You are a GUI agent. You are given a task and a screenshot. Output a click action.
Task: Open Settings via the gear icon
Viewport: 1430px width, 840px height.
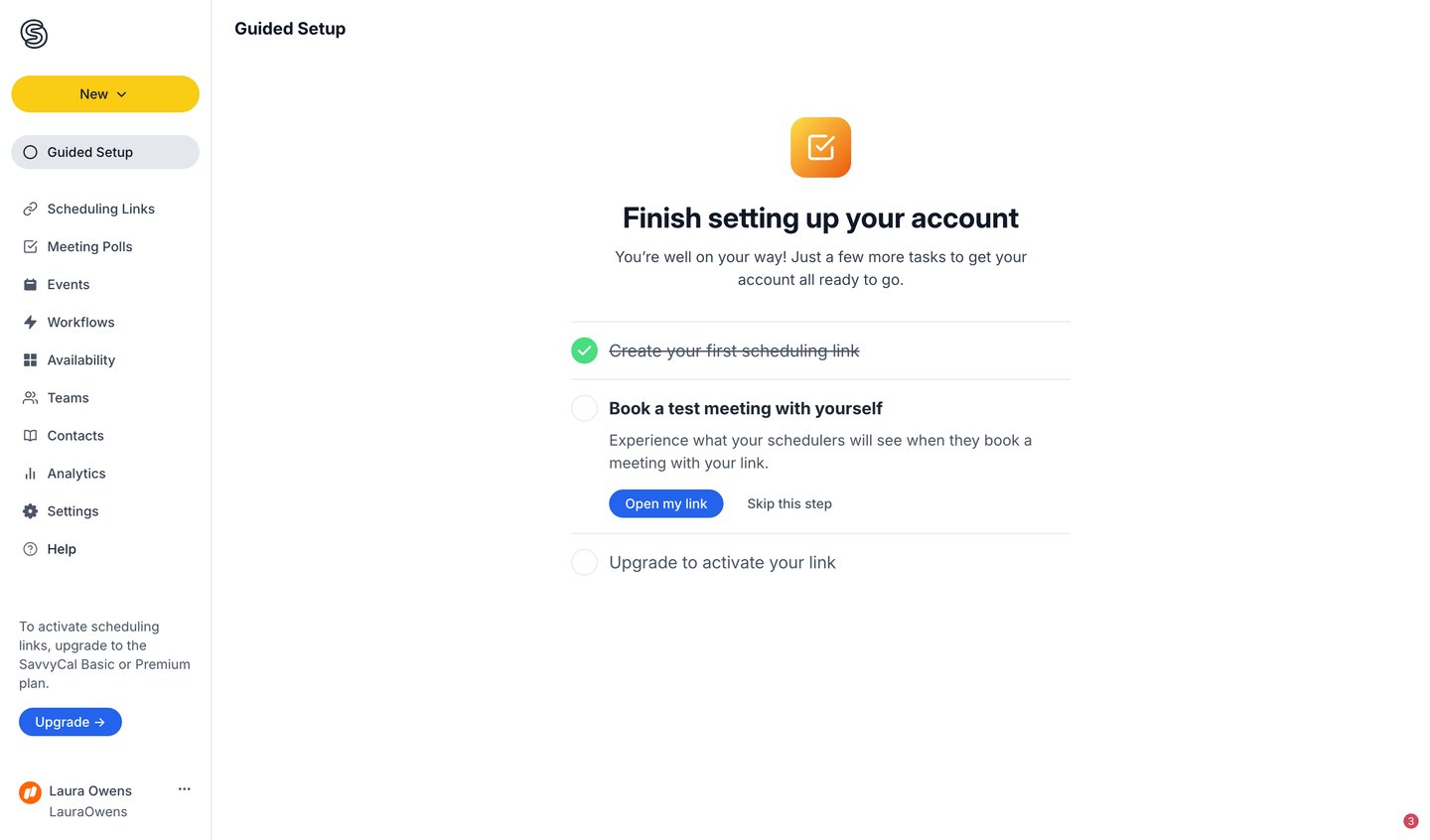click(x=31, y=510)
